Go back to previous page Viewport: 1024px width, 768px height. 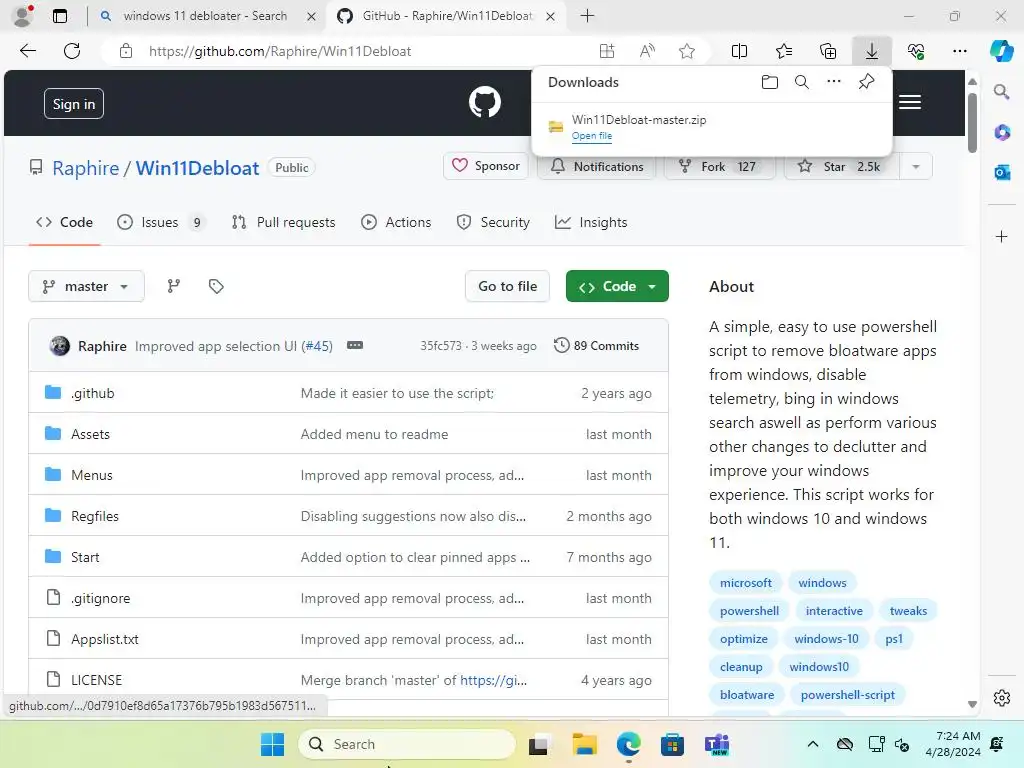[x=28, y=51]
